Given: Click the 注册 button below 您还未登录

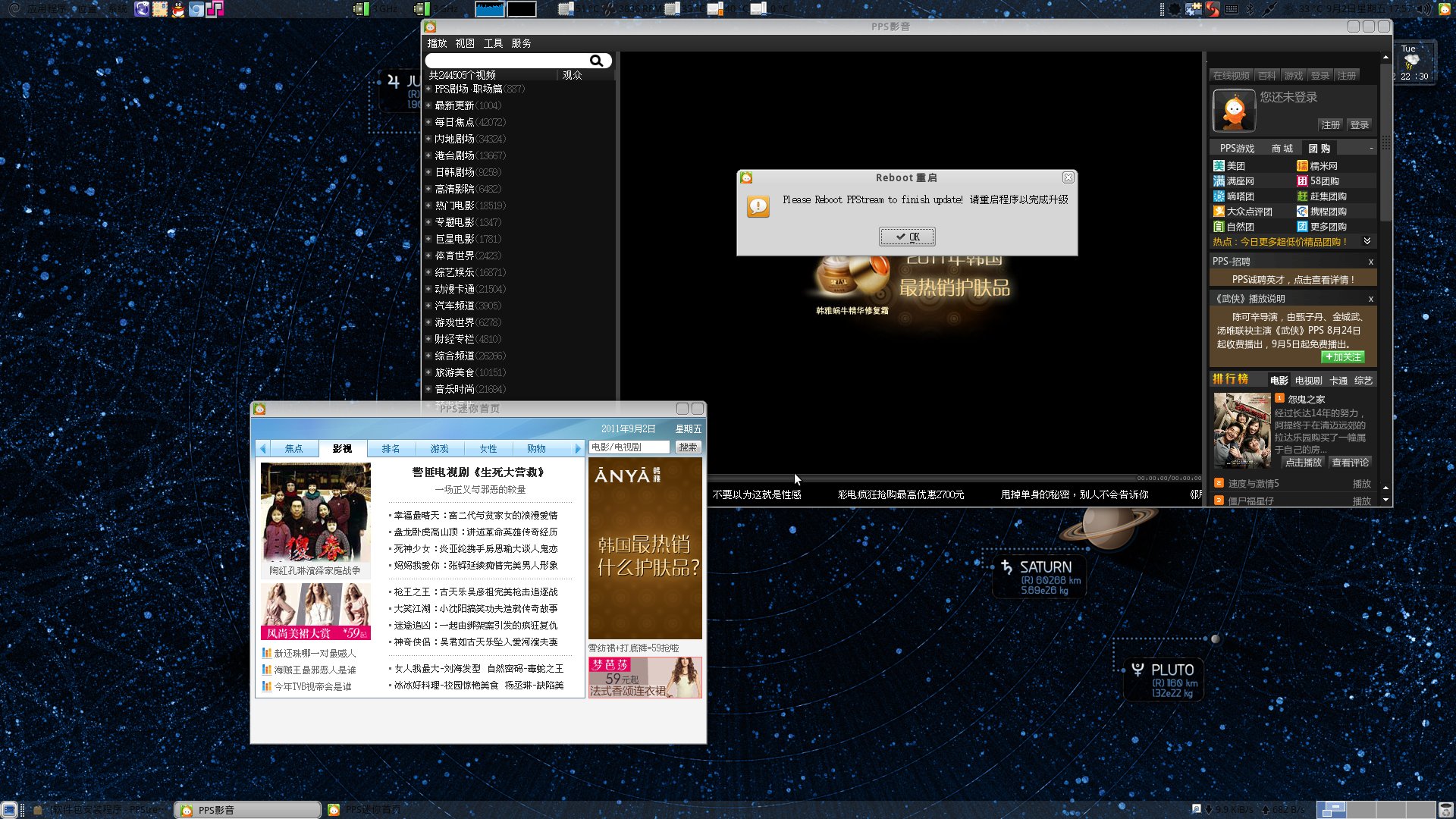Looking at the screenshot, I should pyautogui.click(x=1330, y=125).
